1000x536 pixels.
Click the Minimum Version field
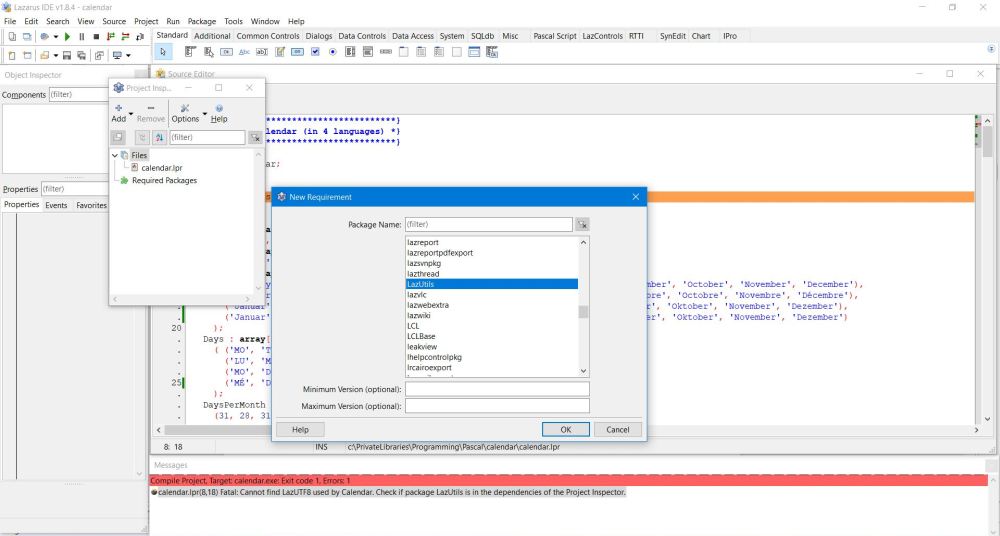click(x=497, y=389)
